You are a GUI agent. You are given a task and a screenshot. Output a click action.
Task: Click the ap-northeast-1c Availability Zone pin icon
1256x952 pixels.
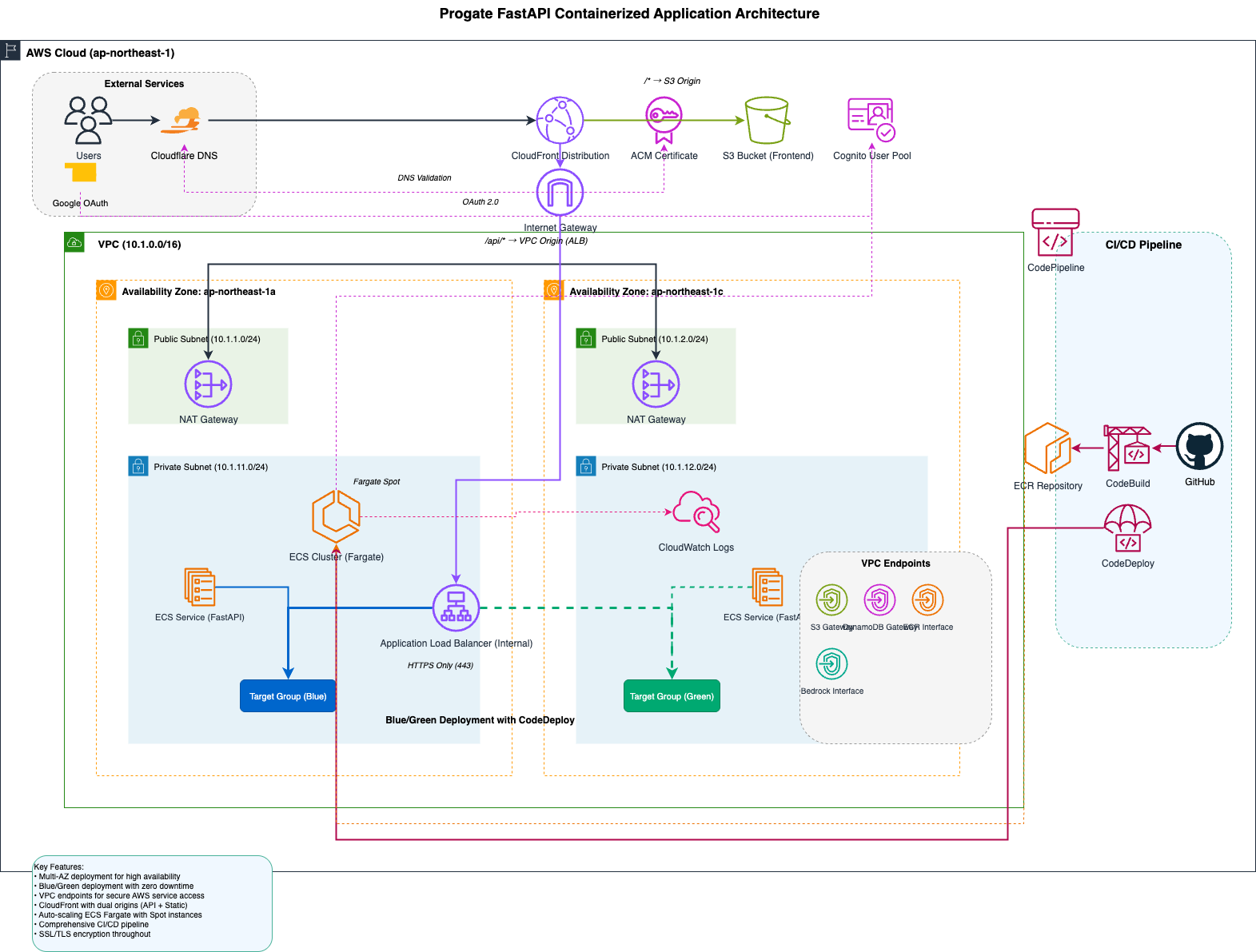554,290
